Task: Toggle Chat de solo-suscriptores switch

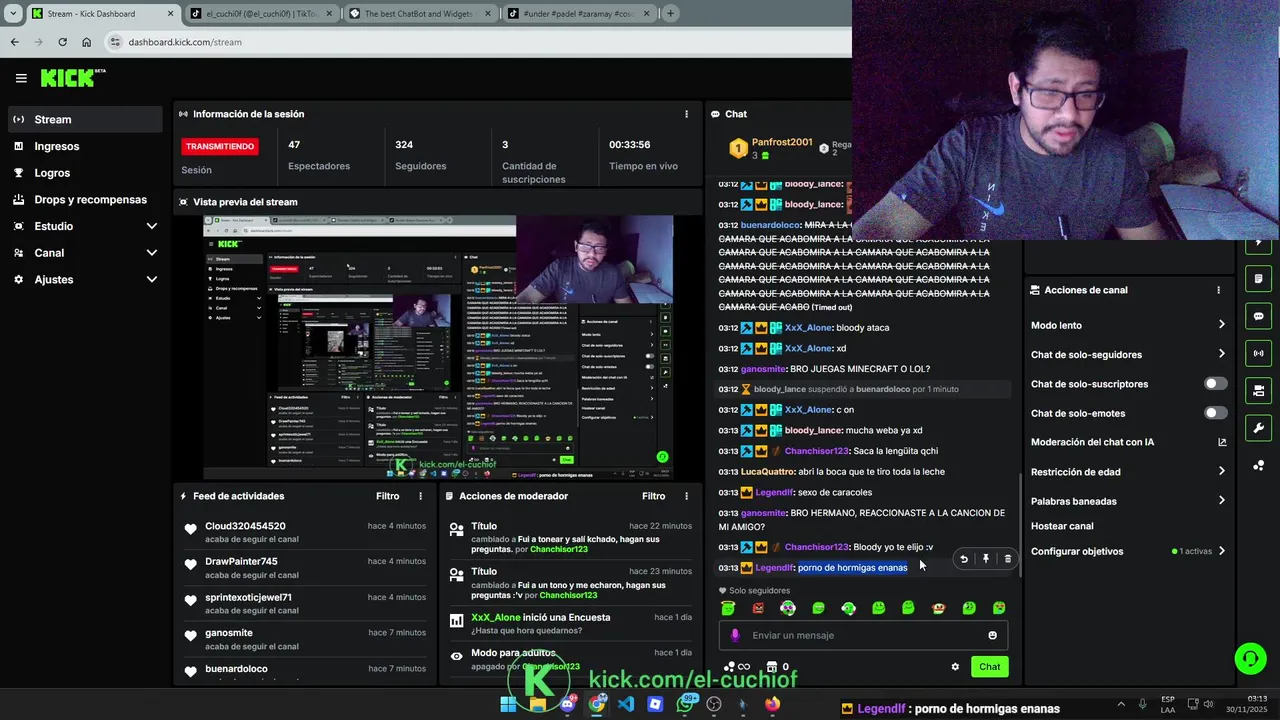Action: [x=1215, y=384]
